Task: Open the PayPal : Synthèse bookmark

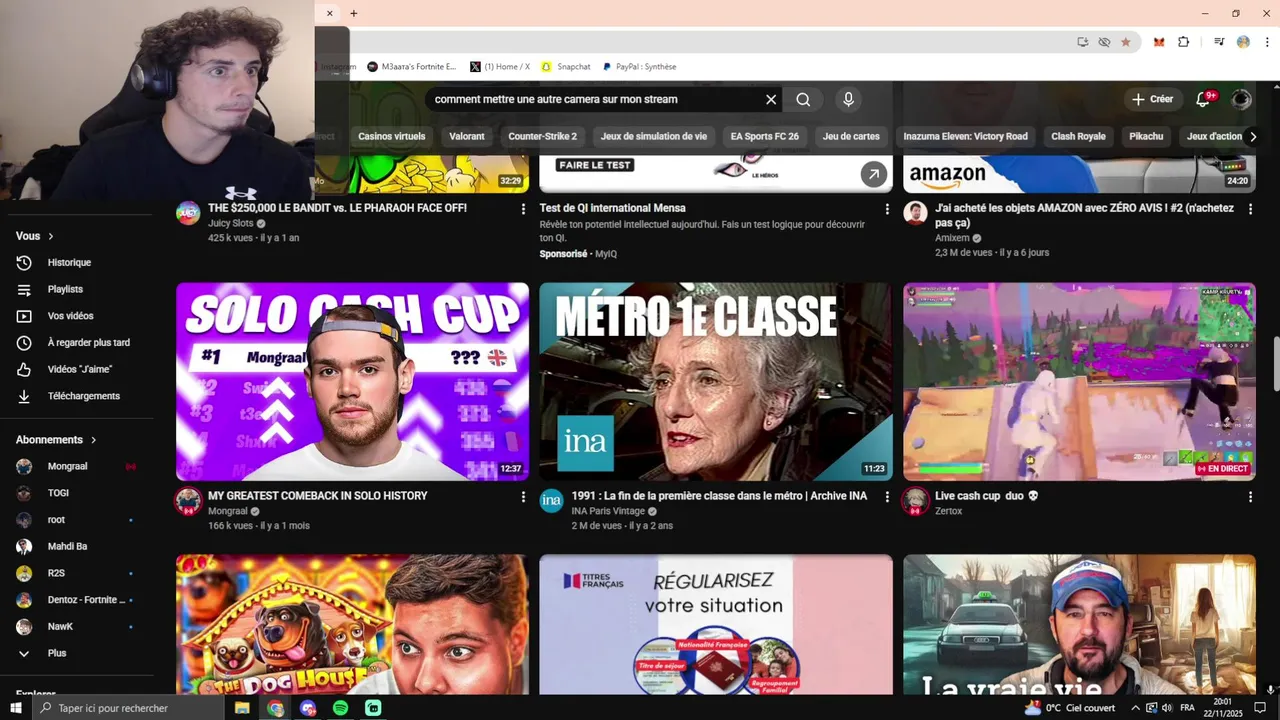Action: tap(639, 67)
